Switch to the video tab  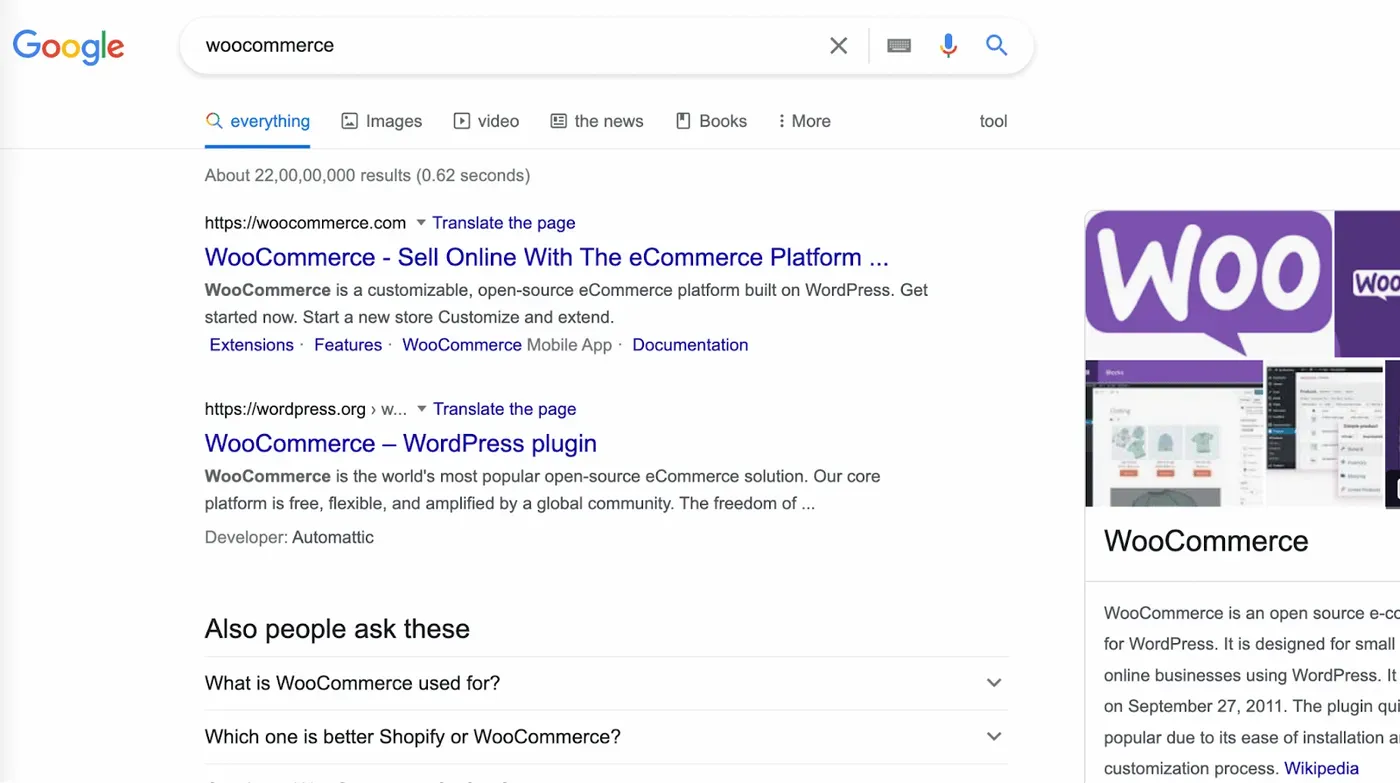coord(486,121)
